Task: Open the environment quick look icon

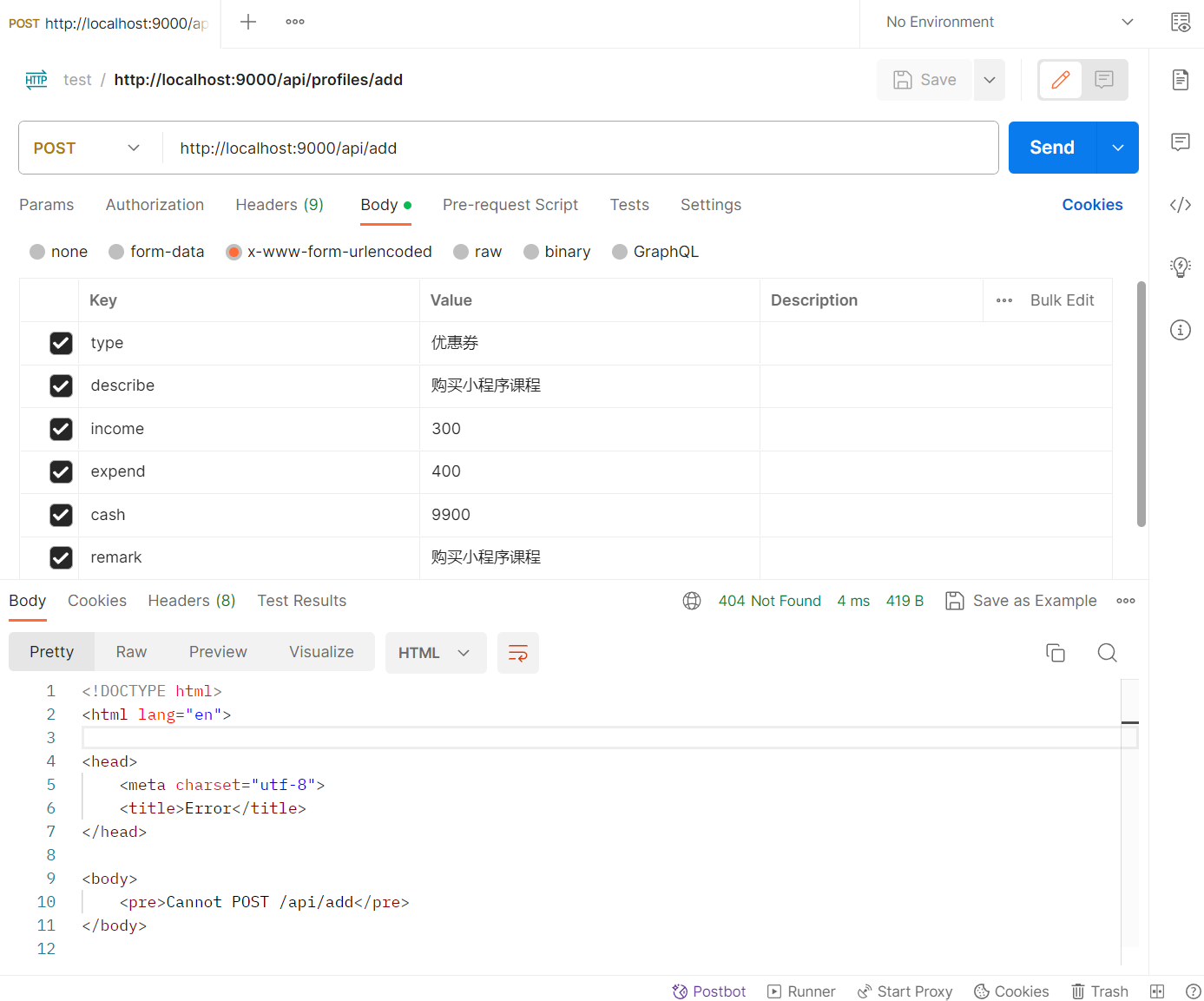Action: [1180, 23]
